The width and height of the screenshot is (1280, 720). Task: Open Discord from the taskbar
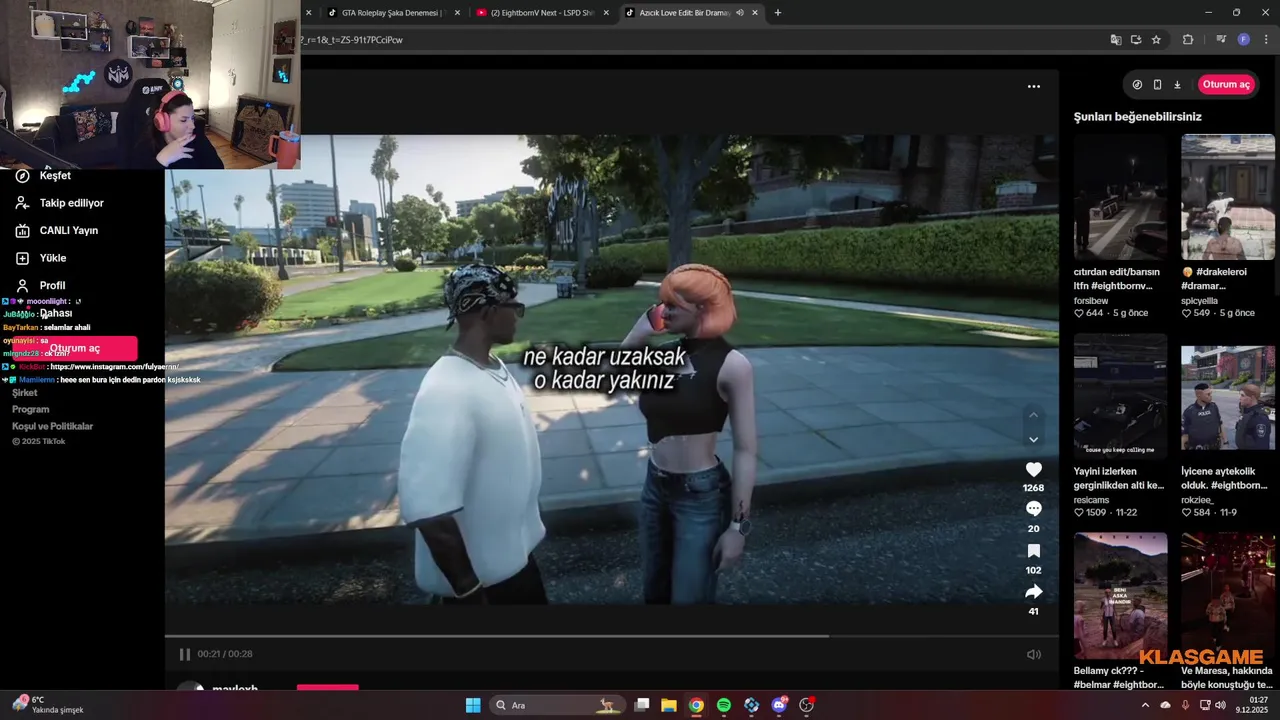[779, 705]
